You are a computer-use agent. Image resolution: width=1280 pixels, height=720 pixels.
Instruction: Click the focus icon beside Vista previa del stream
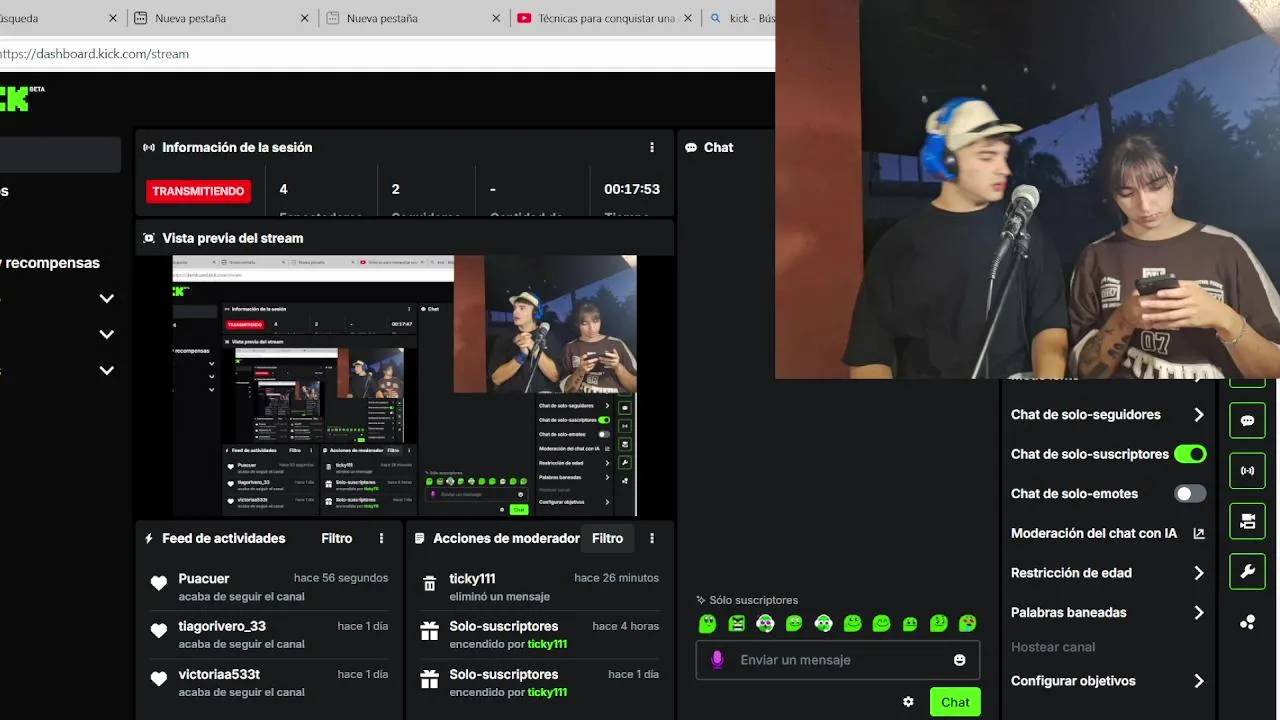tap(149, 238)
